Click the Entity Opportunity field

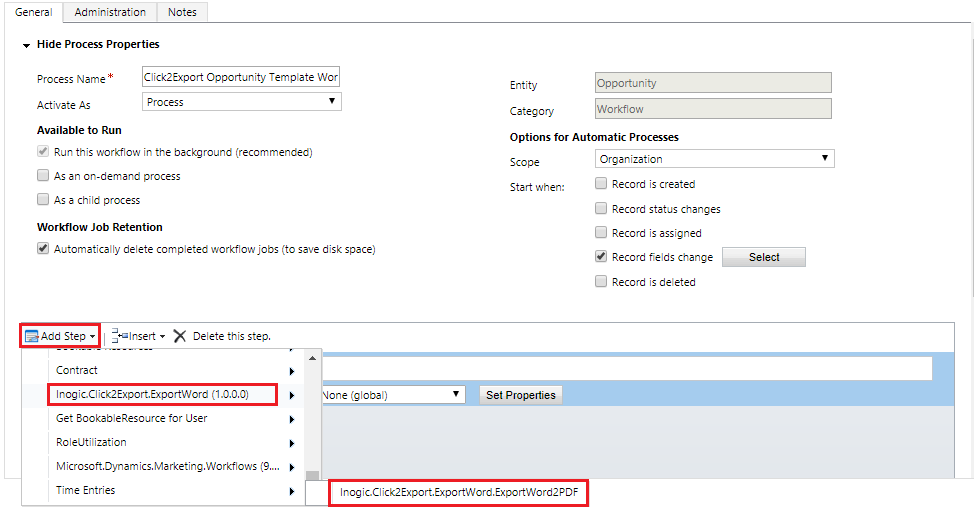coord(713,83)
